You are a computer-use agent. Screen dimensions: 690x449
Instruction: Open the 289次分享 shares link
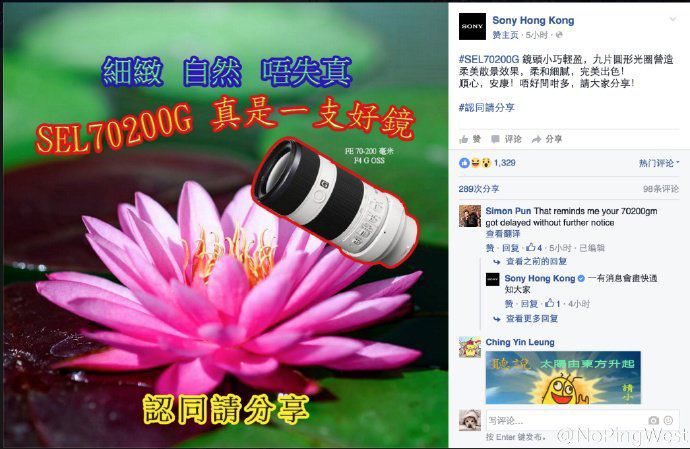479,189
